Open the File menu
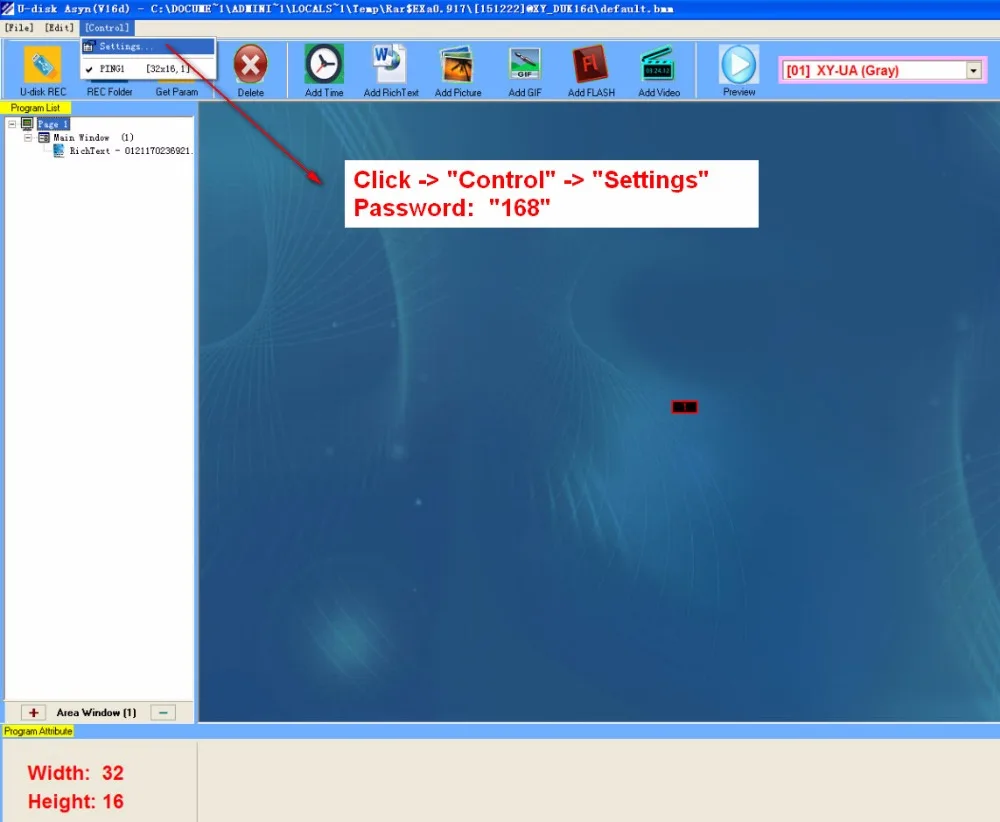 click(19, 28)
